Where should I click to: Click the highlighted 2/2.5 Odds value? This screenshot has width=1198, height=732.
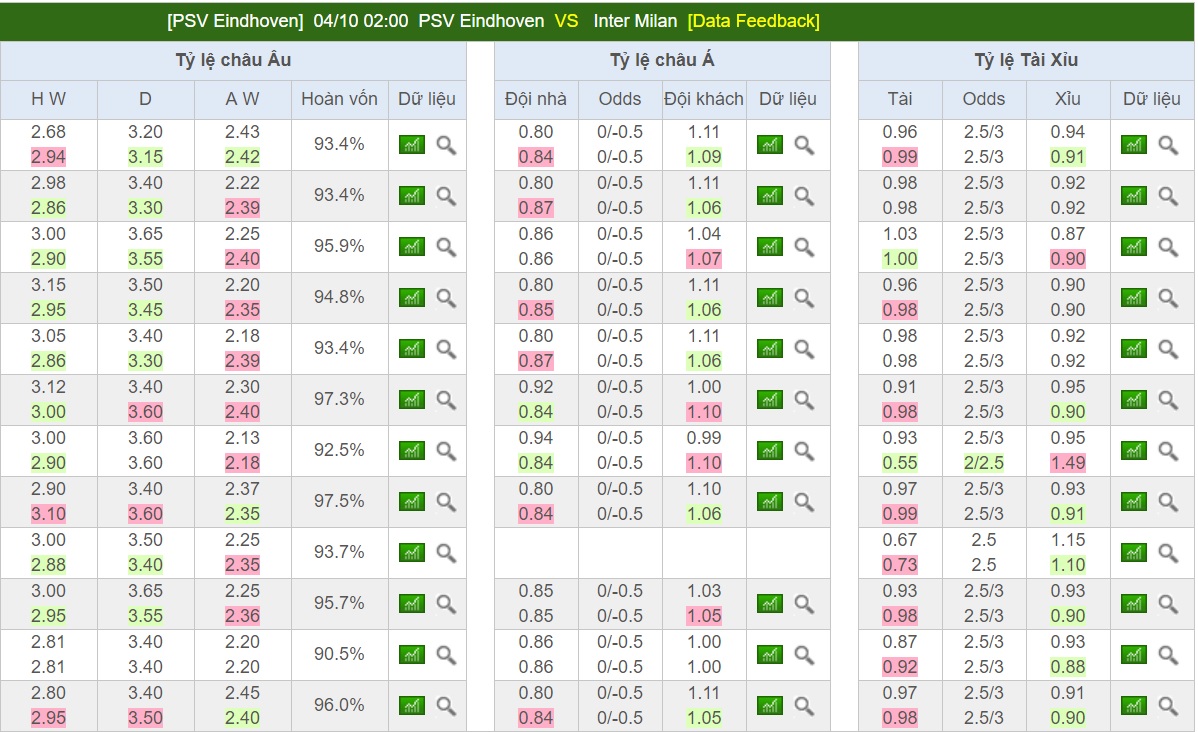point(984,463)
